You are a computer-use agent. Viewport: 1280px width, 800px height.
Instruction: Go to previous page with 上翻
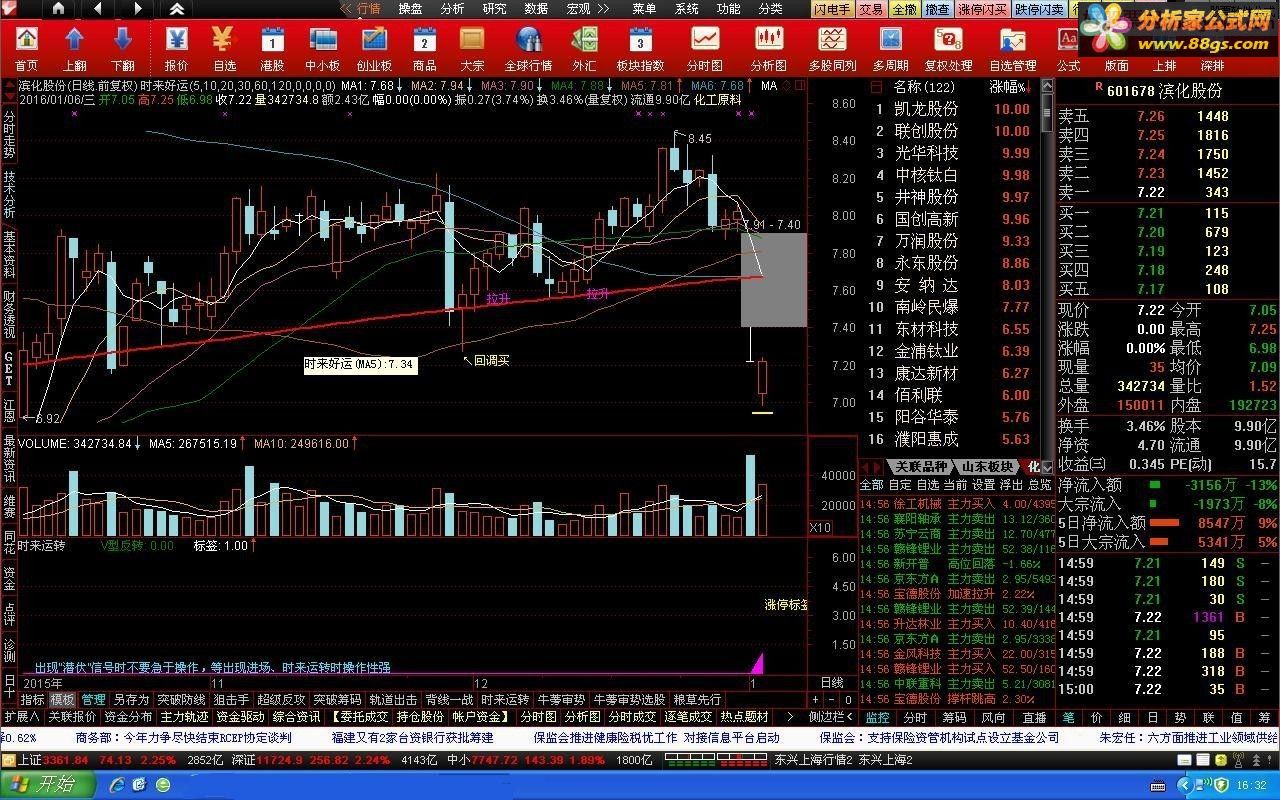[x=75, y=48]
